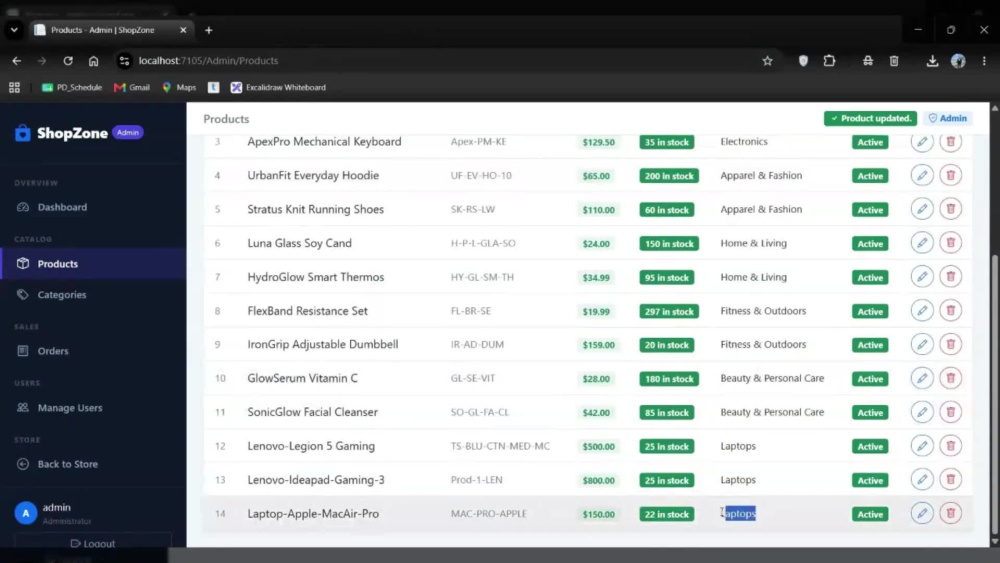Open the extensions puzzle icon
This screenshot has width=1000, height=563.
pyautogui.click(x=829, y=61)
